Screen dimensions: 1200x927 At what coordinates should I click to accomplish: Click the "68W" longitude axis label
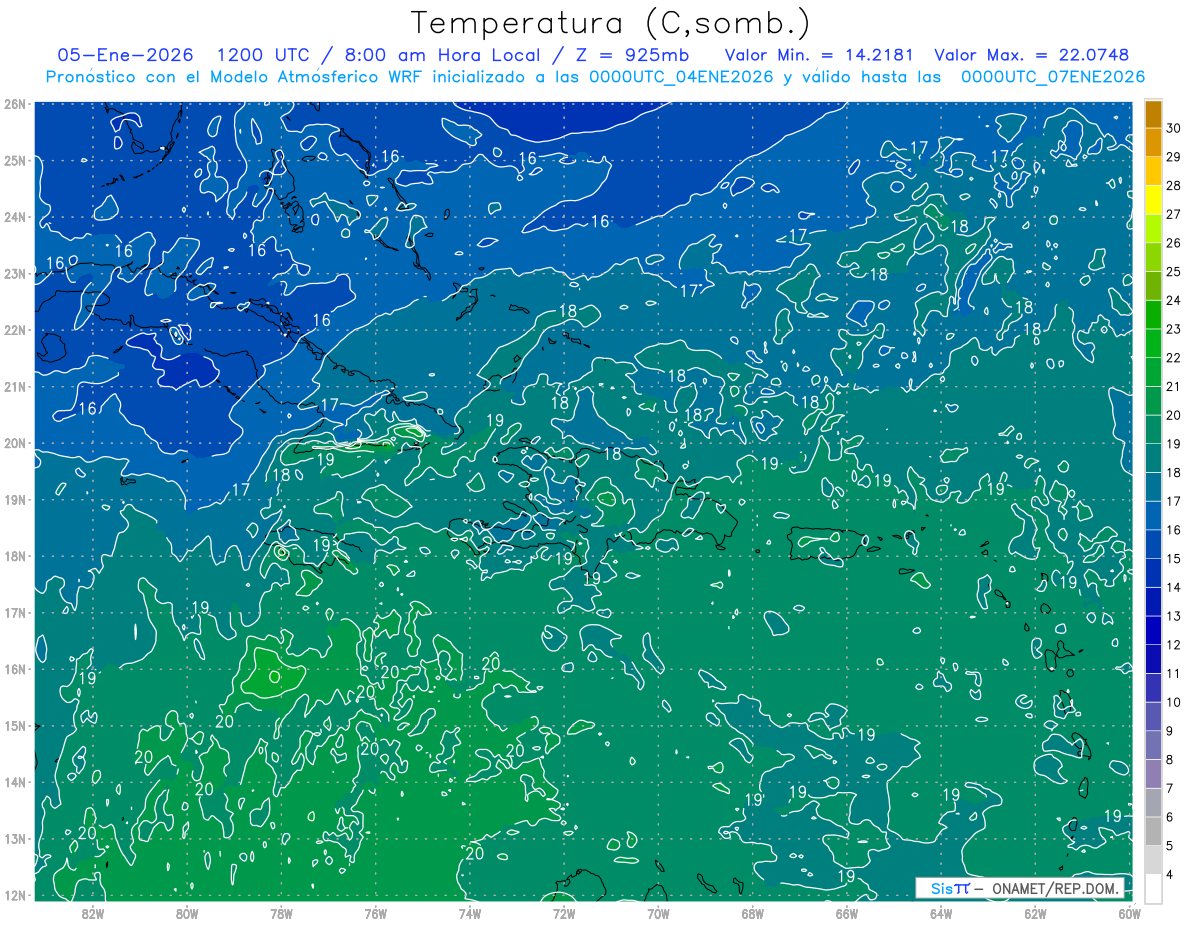point(753,913)
